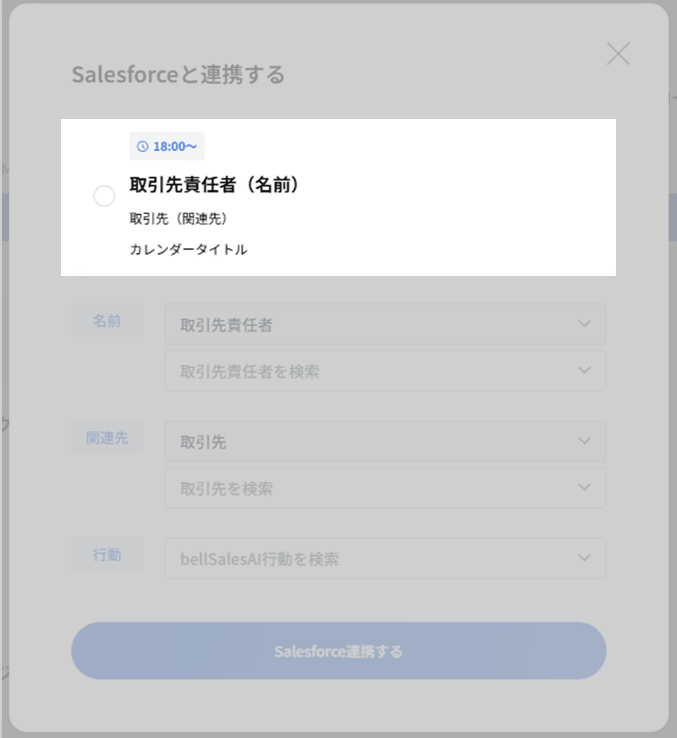Screen dimensions: 677x738
Task: Expand the 取引先を検索 chevron arrow
Action: 584,488
